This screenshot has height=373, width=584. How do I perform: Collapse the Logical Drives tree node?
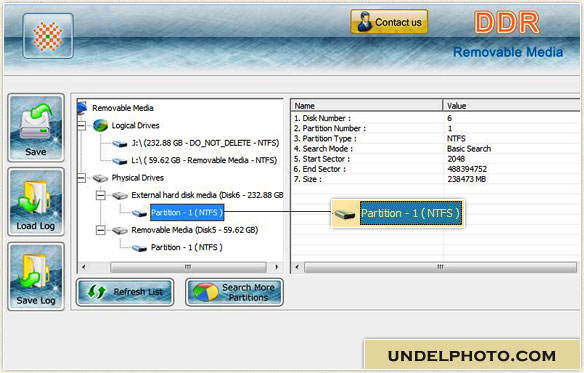click(x=81, y=126)
